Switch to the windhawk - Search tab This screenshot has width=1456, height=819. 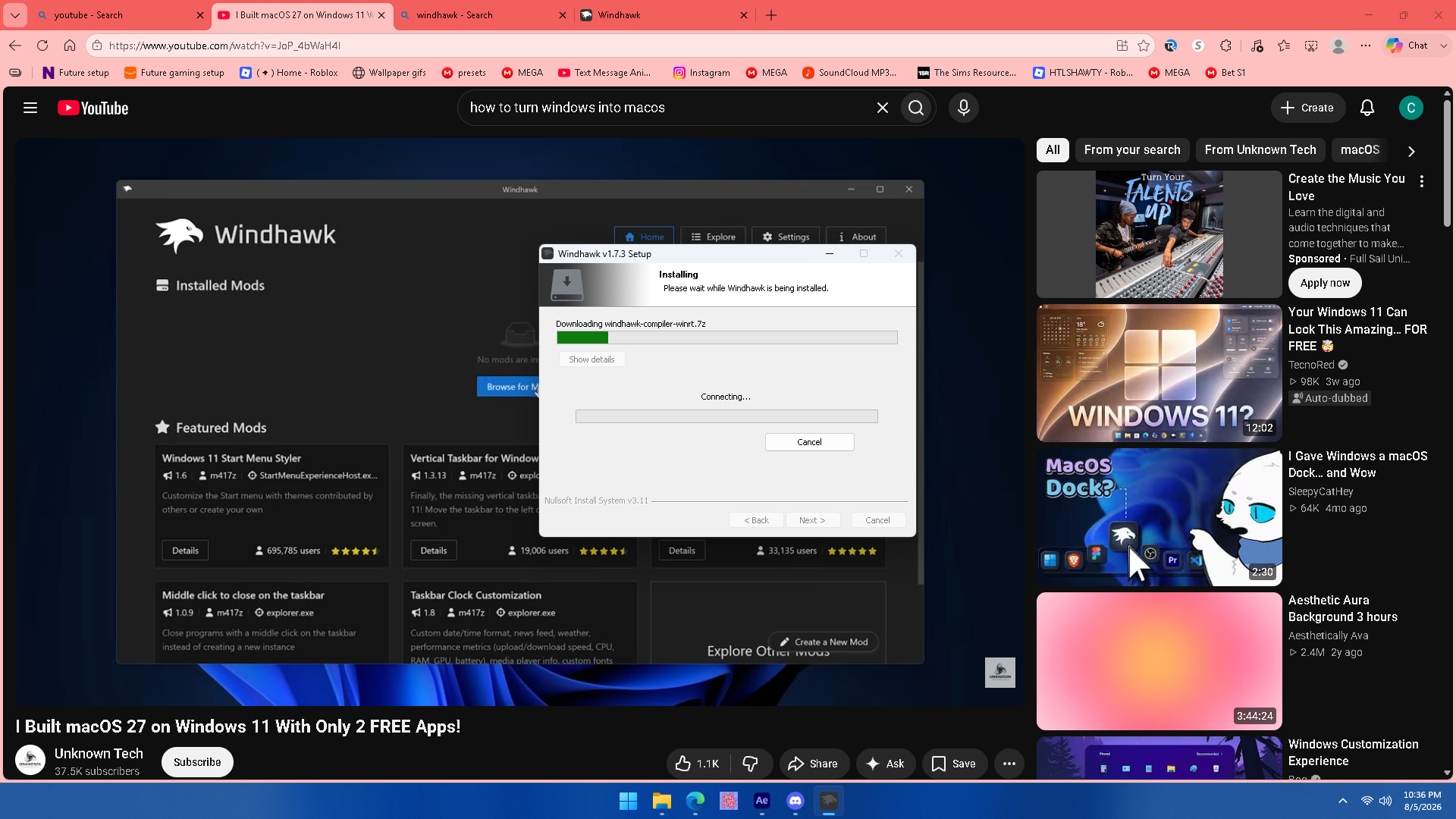[482, 15]
